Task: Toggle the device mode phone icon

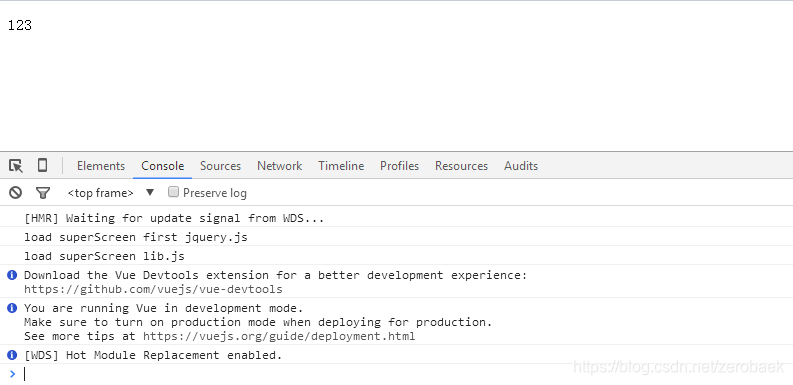Action: click(42, 165)
